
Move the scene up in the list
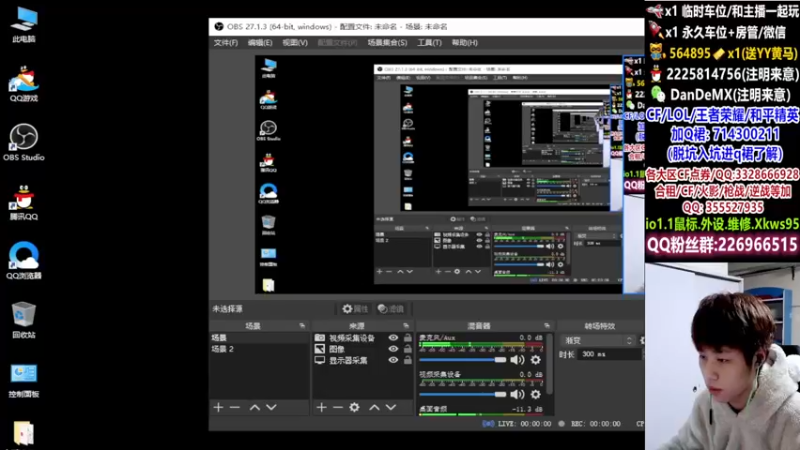coord(255,407)
